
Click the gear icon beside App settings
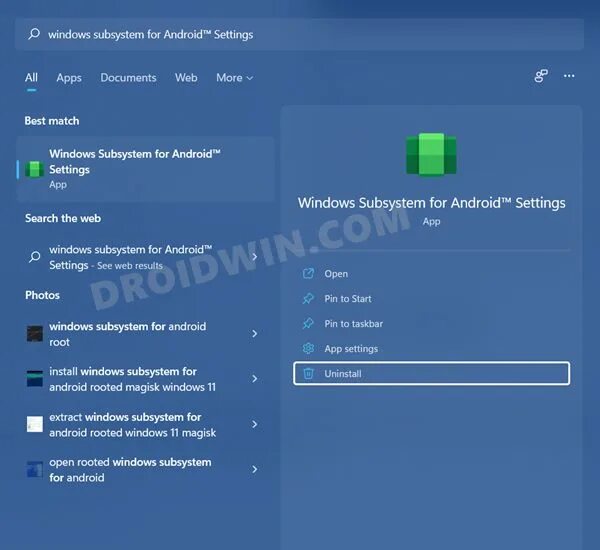308,348
